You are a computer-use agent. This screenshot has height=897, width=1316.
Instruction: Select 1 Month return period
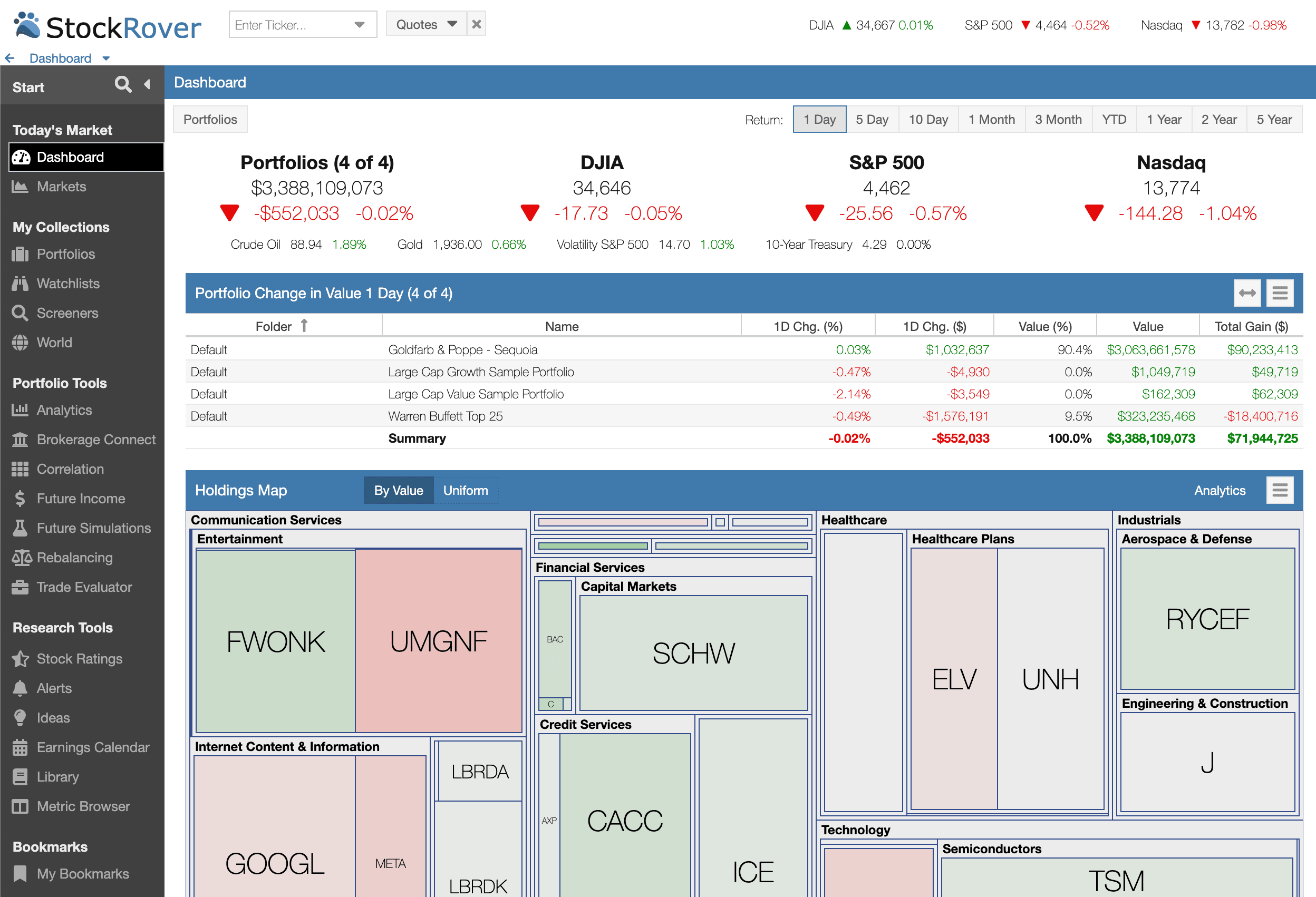click(x=992, y=120)
